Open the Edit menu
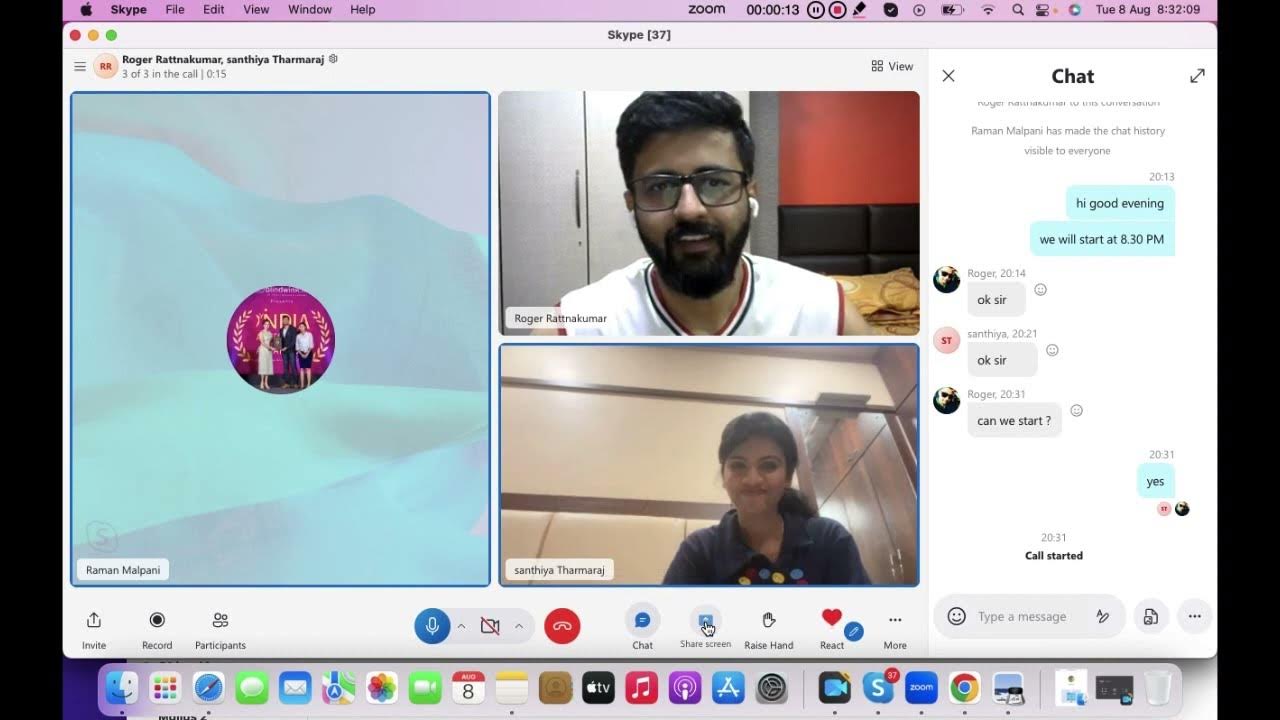 click(x=214, y=9)
